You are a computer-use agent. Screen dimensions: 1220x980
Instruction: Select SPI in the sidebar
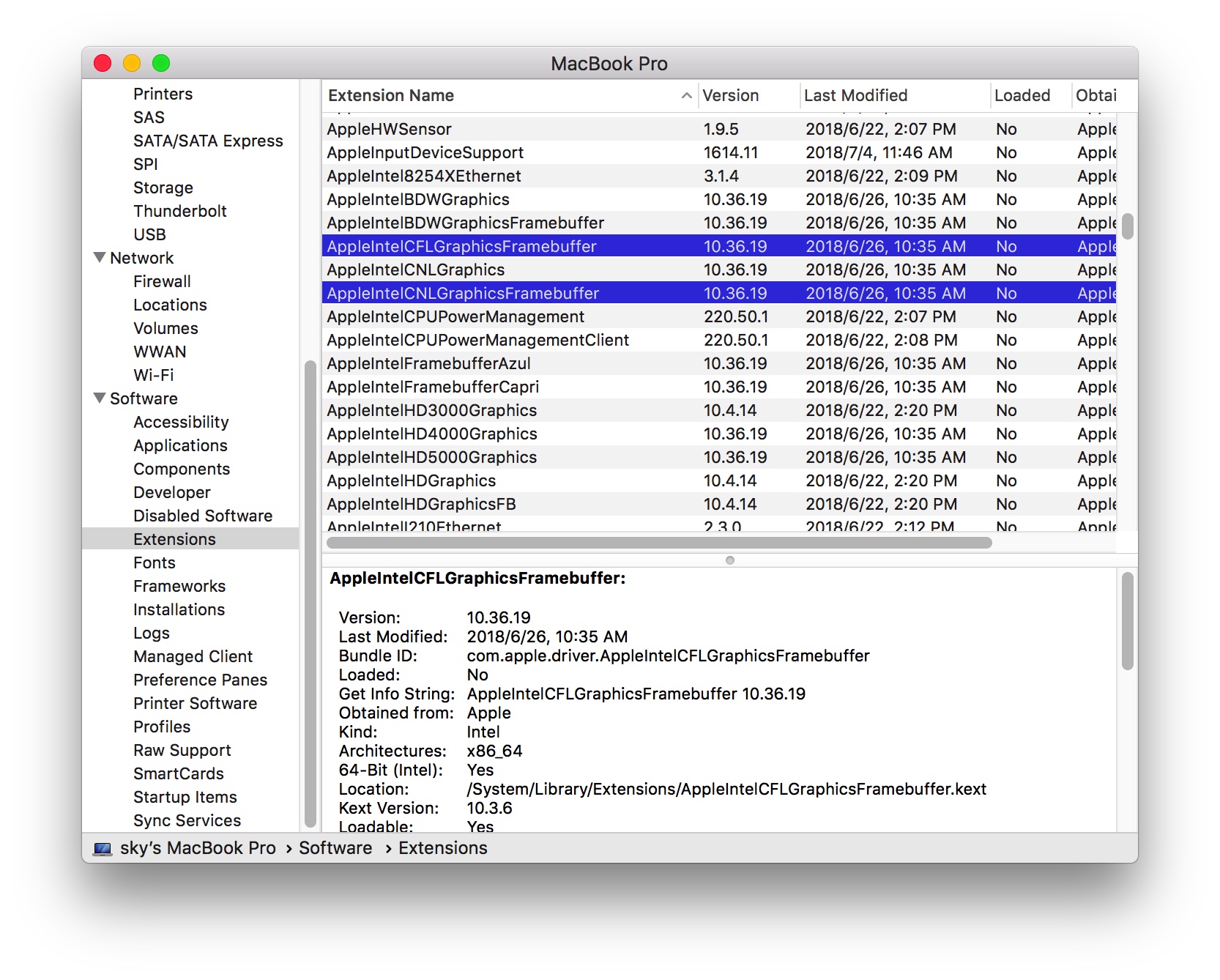pos(146,164)
